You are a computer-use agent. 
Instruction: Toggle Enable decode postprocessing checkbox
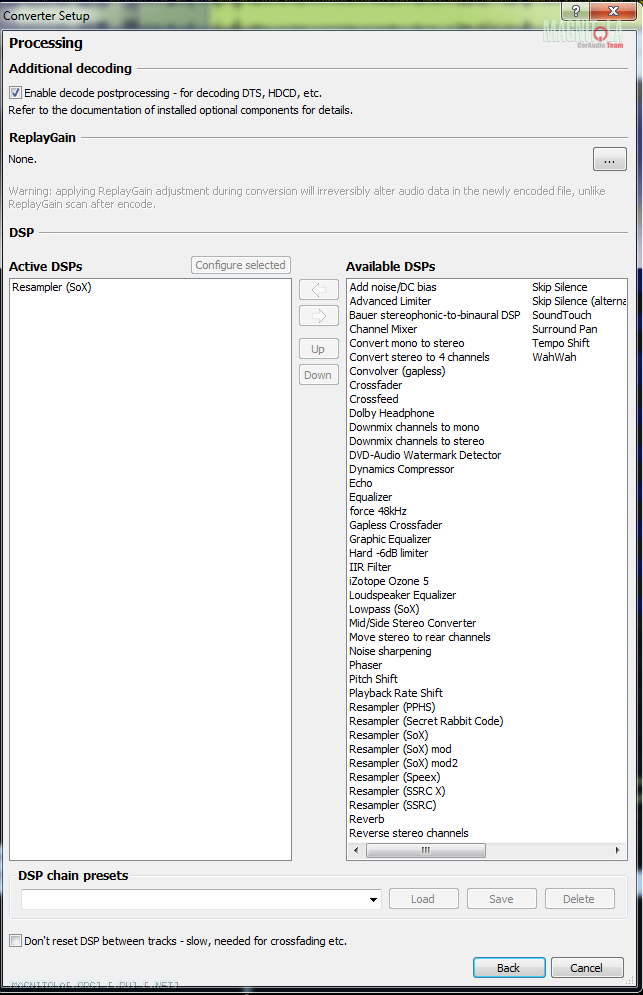[x=16, y=93]
